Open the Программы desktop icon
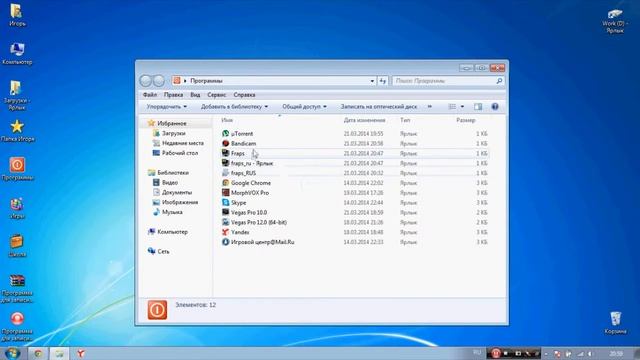Image resolution: width=640 pixels, height=360 pixels. point(17,169)
